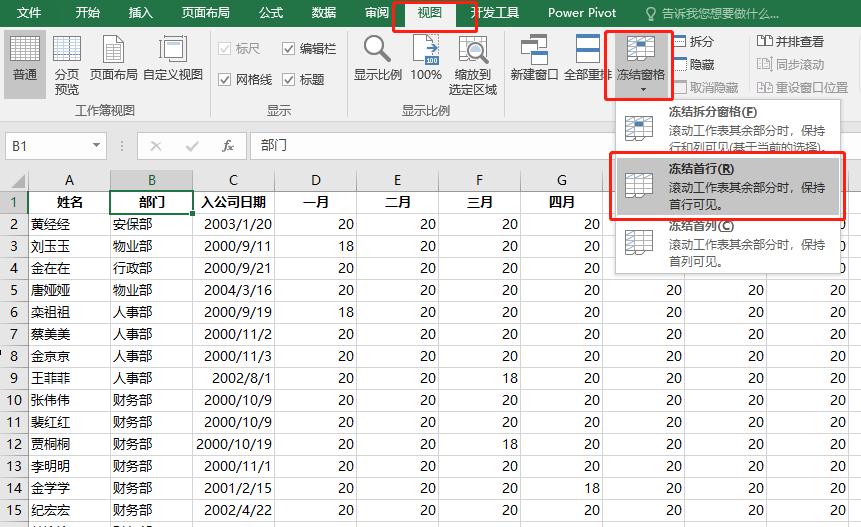Reset Window Position (重设窗口位置)

coord(802,87)
